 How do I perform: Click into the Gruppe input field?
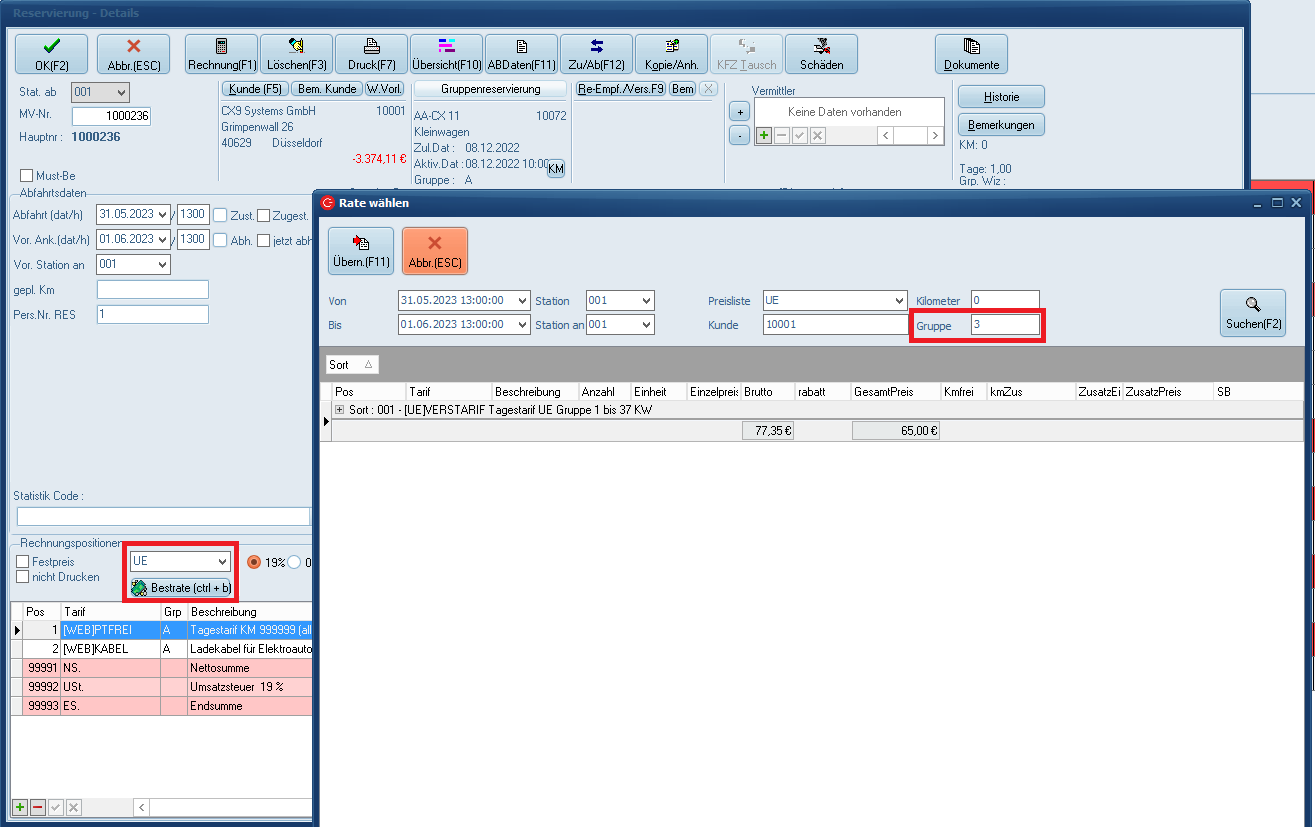click(x=1004, y=325)
